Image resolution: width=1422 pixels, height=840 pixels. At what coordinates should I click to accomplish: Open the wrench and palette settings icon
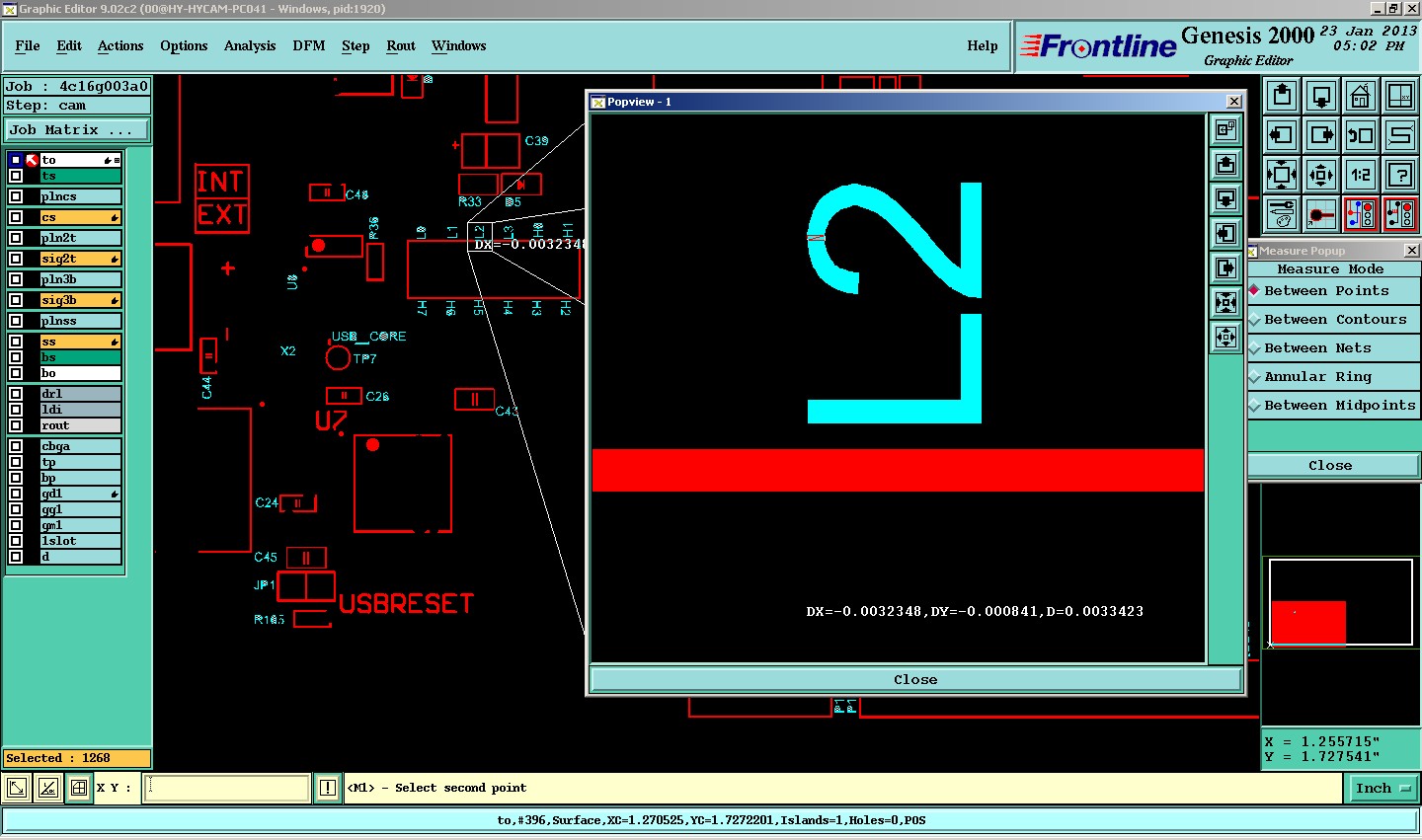coord(1282,214)
